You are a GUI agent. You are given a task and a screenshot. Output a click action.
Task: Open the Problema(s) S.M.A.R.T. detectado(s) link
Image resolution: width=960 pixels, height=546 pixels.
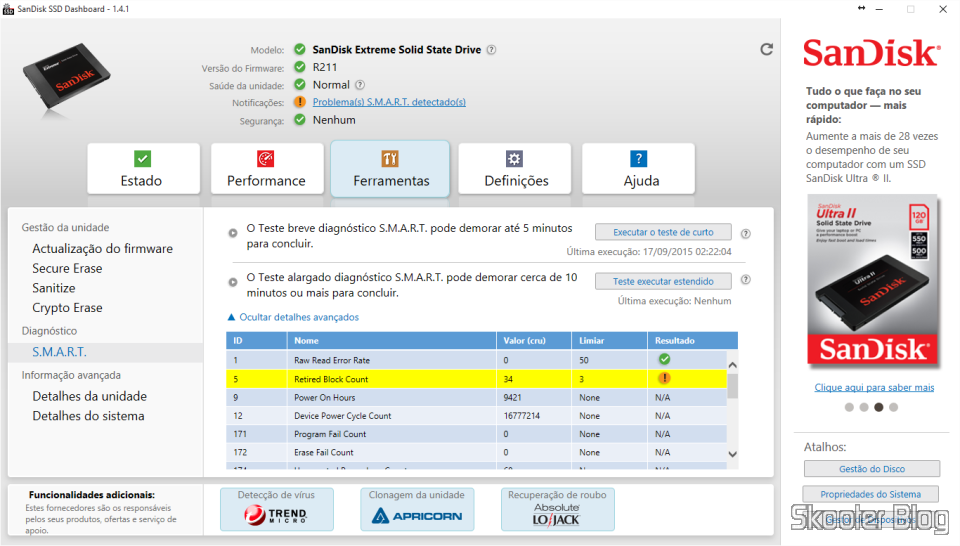[389, 102]
